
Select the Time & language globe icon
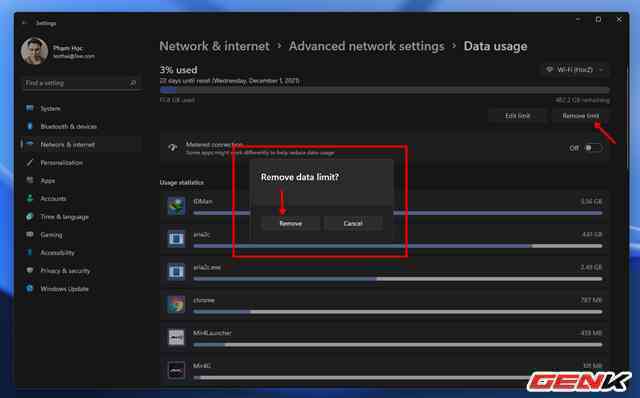tap(30, 216)
